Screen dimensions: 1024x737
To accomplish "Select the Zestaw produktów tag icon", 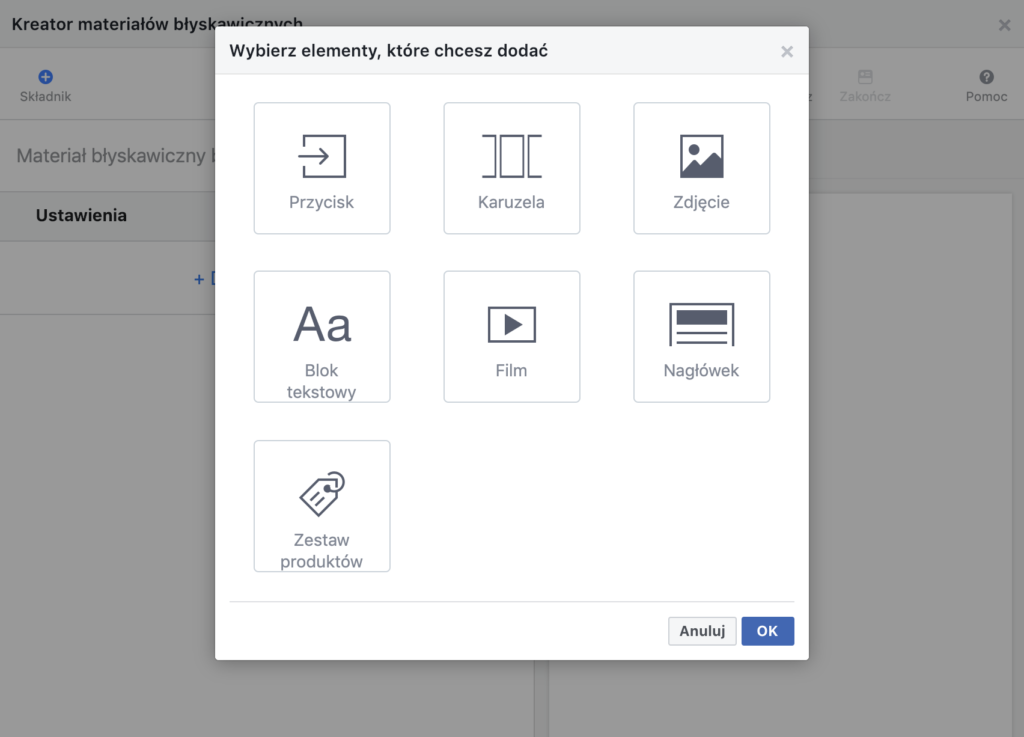I will [x=322, y=494].
